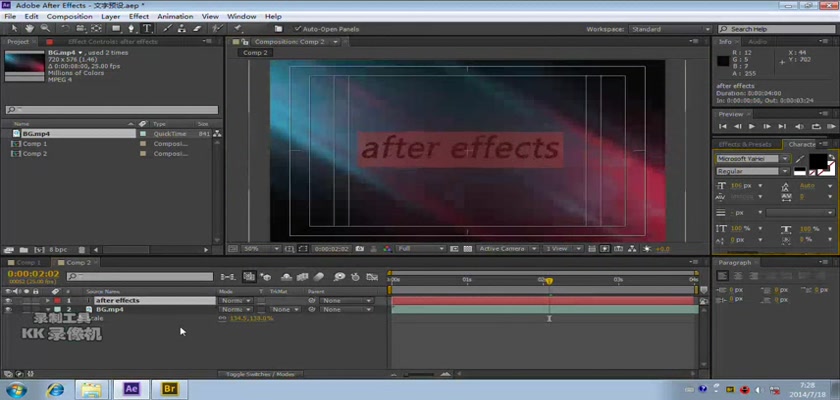Select the Brush tool
Screen dimensions: 840x400
coord(167,28)
